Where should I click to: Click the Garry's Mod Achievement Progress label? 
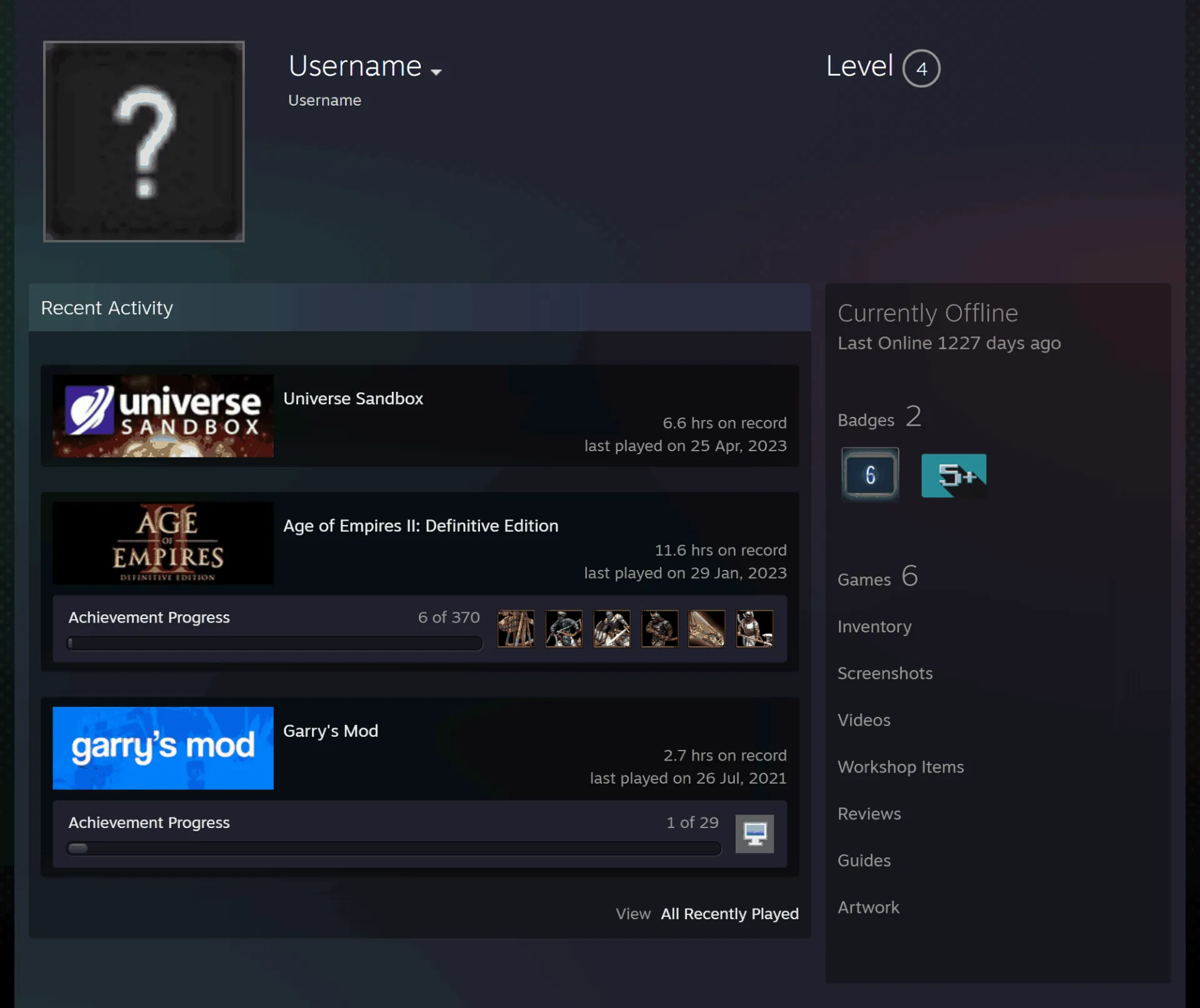pyautogui.click(x=149, y=822)
